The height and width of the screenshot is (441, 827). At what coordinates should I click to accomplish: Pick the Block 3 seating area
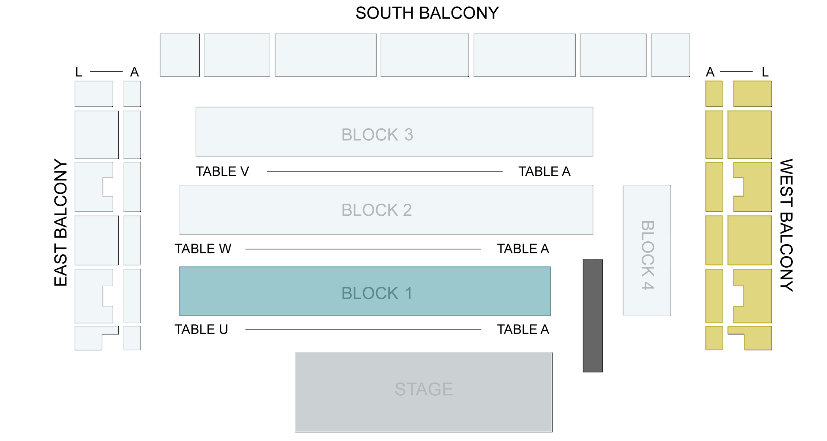tap(393, 131)
